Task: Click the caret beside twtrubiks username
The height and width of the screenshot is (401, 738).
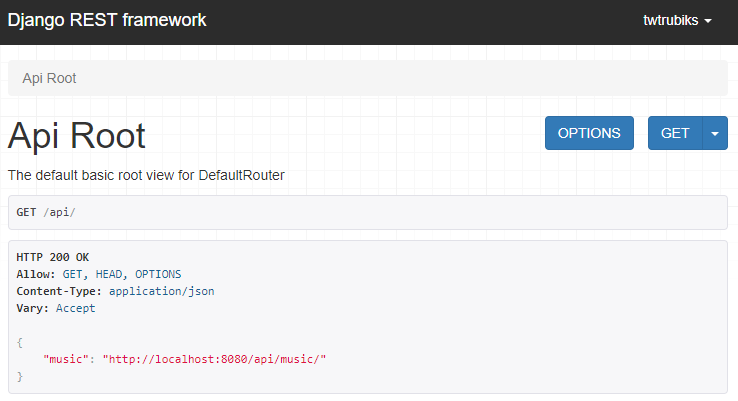Action: coord(708,22)
